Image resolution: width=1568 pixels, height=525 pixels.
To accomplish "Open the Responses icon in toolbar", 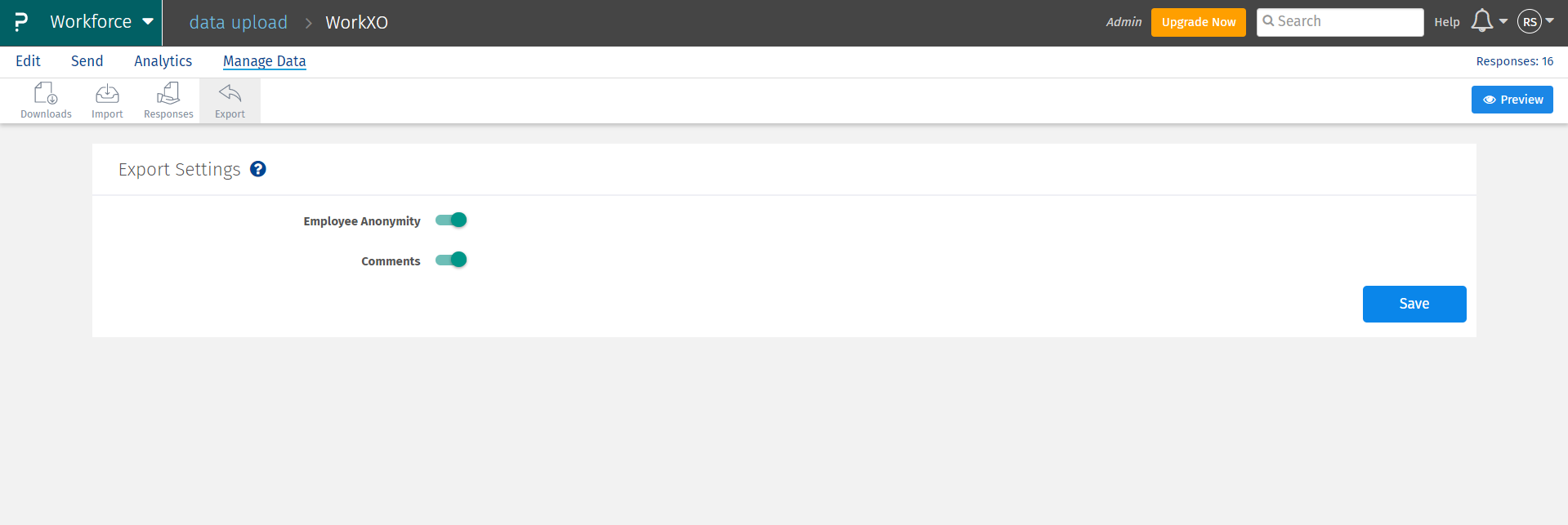I will point(168,93).
